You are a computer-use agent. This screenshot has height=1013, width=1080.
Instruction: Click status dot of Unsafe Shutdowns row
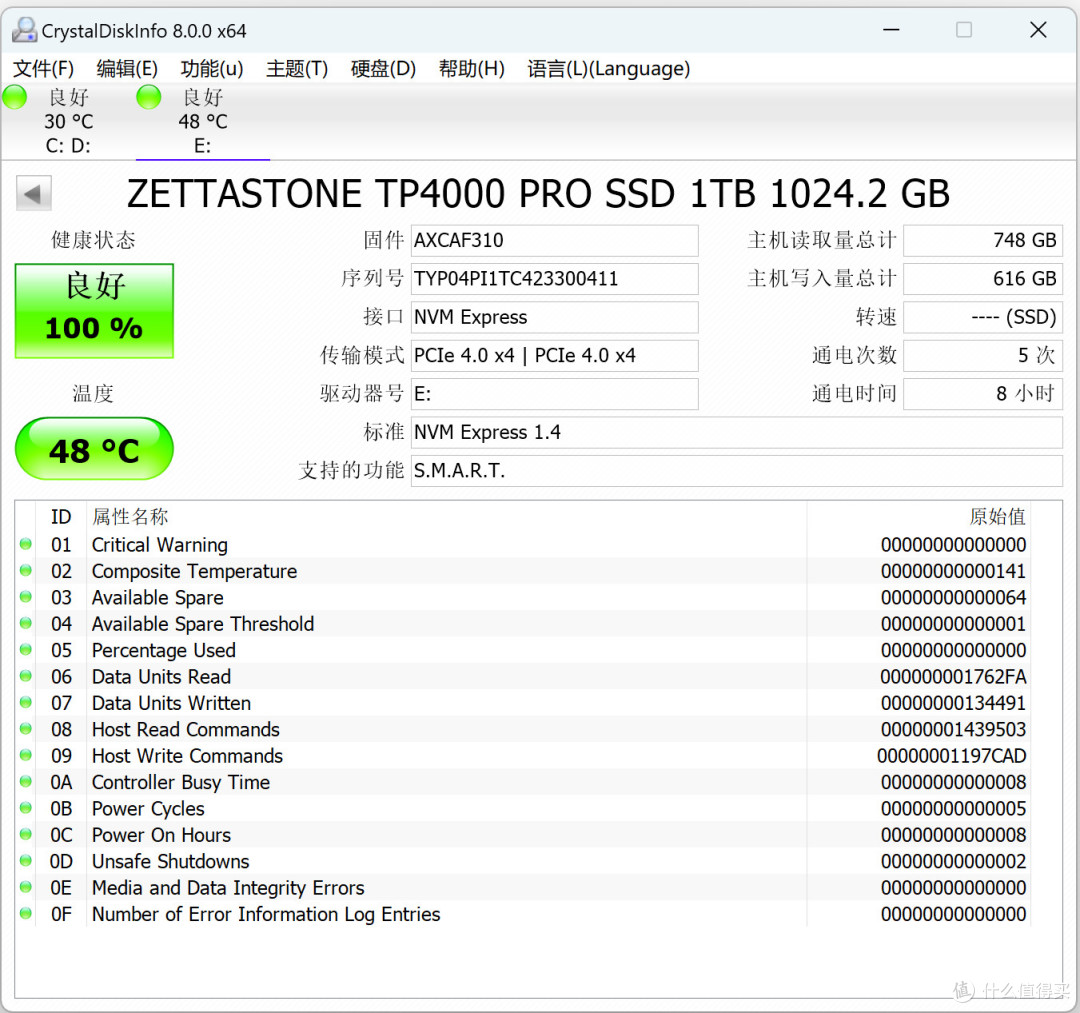coord(26,861)
